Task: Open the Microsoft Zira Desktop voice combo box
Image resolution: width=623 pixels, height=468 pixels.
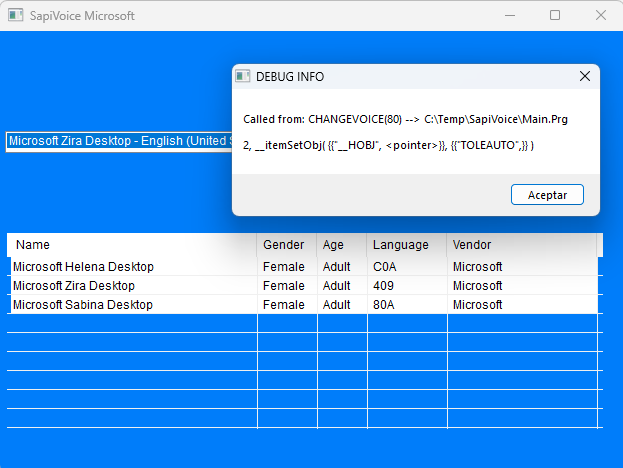Action: tap(119, 141)
